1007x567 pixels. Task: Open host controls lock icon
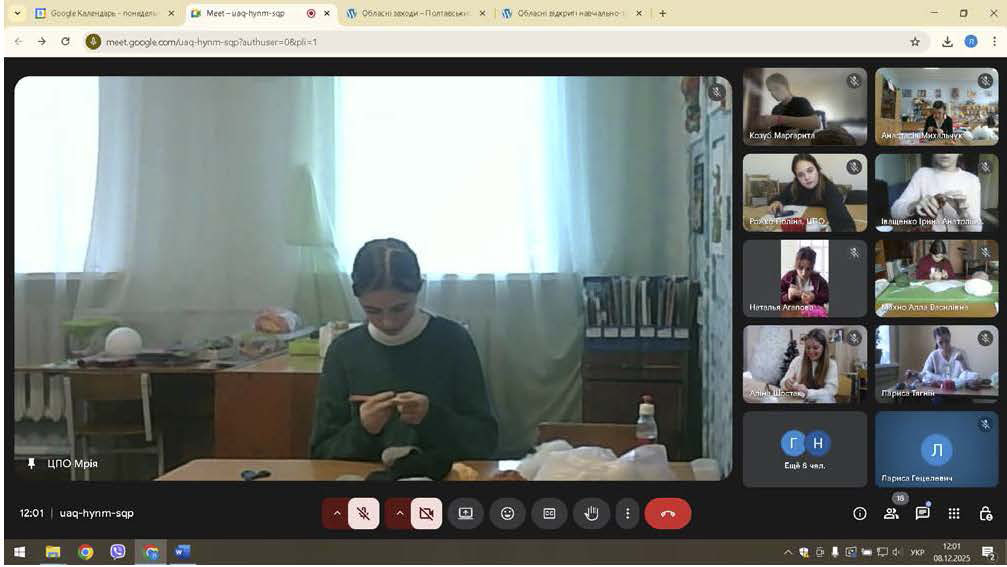(985, 513)
